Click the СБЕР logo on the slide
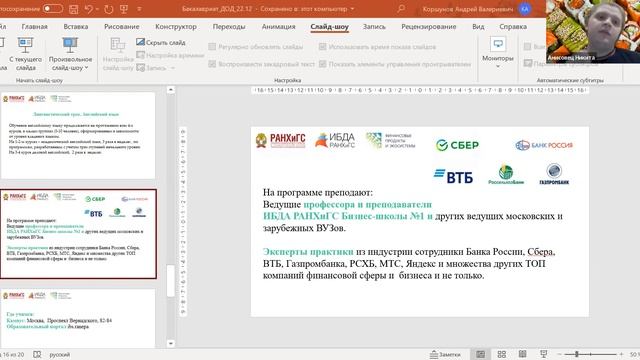Image resolution: width=640 pixels, height=360 pixels. [457, 145]
